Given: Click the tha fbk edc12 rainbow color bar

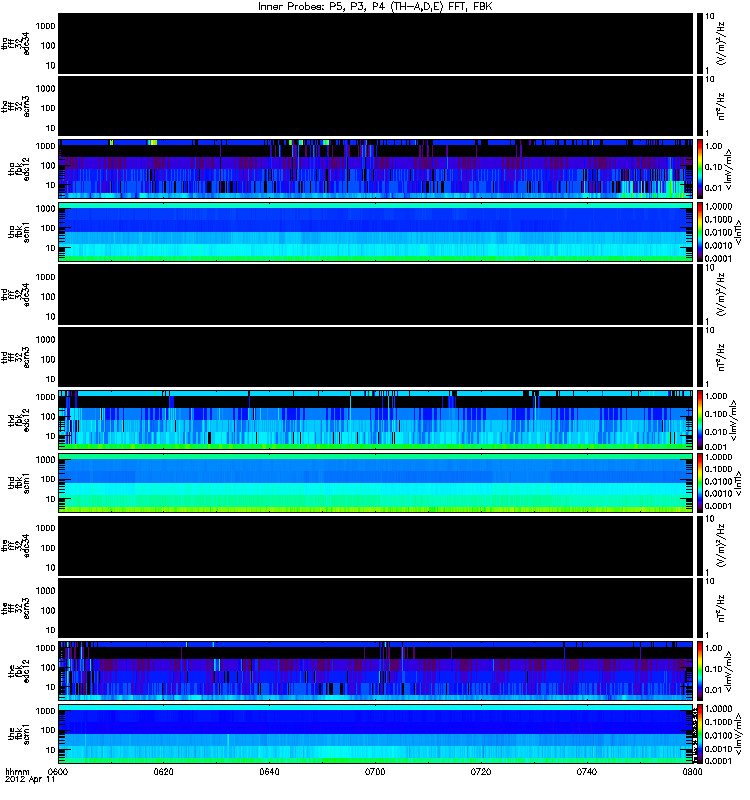Looking at the screenshot, I should [699, 169].
